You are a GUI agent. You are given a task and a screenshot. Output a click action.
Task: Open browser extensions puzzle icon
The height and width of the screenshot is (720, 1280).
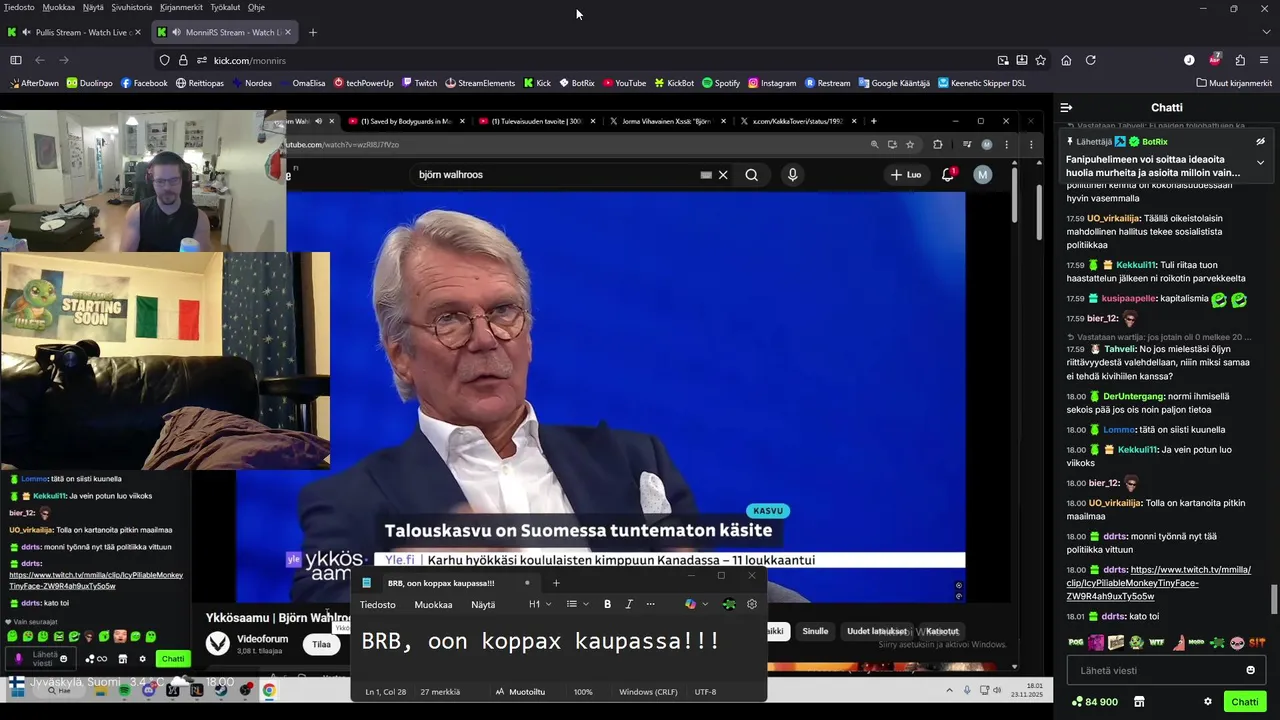[1240, 60]
